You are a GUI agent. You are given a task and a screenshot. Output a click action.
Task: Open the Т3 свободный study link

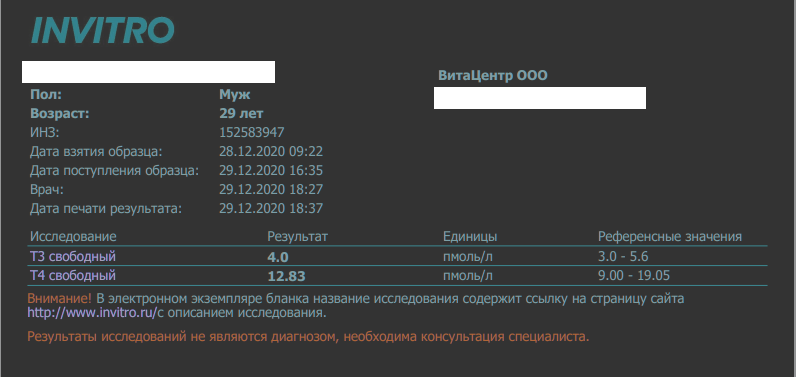(x=73, y=257)
